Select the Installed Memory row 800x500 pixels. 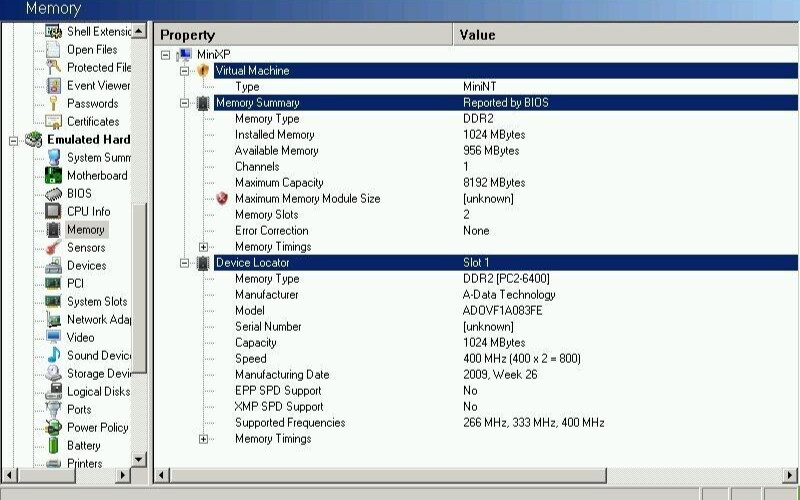(506, 135)
